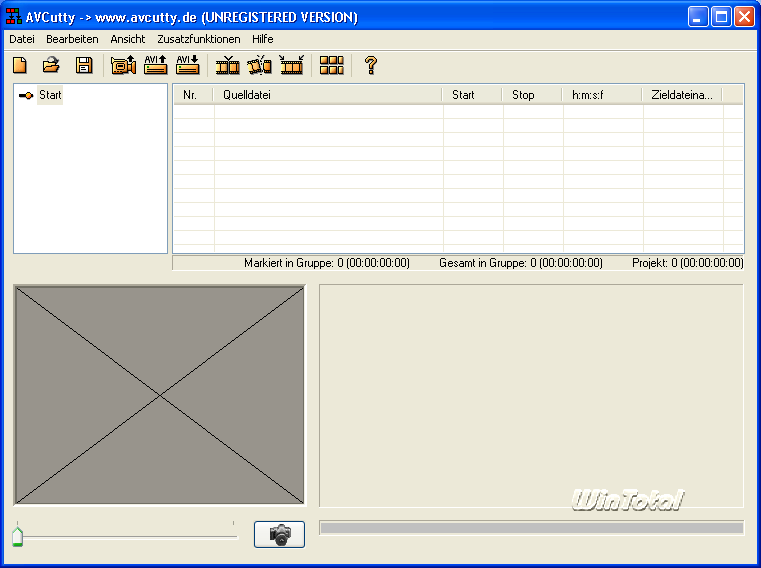Click the Projekt: 0 status text

click(687, 263)
